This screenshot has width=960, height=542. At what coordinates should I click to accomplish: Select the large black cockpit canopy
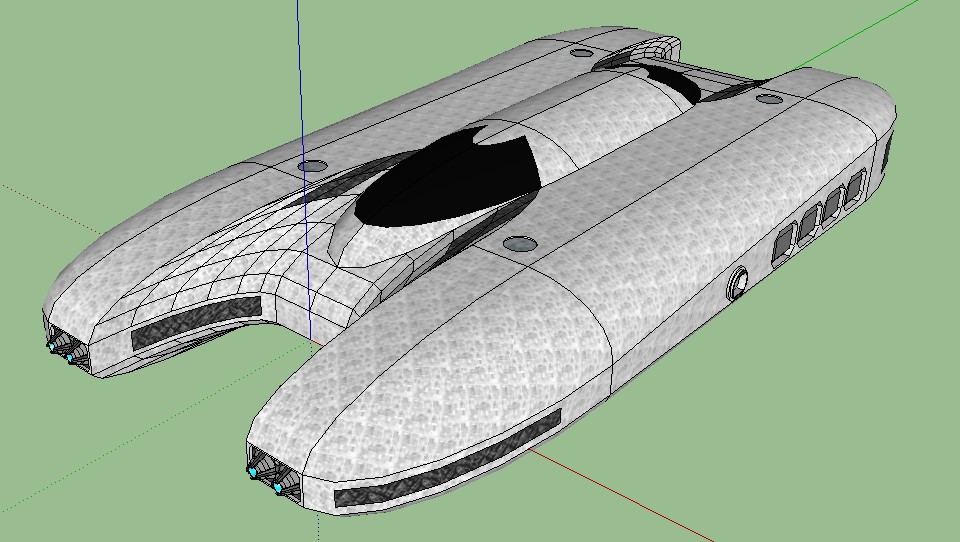point(450,180)
